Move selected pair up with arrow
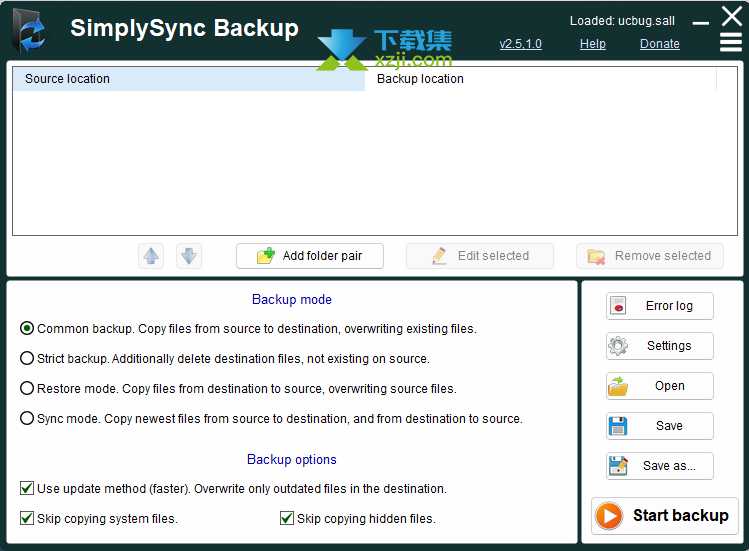749x551 pixels. coord(151,256)
